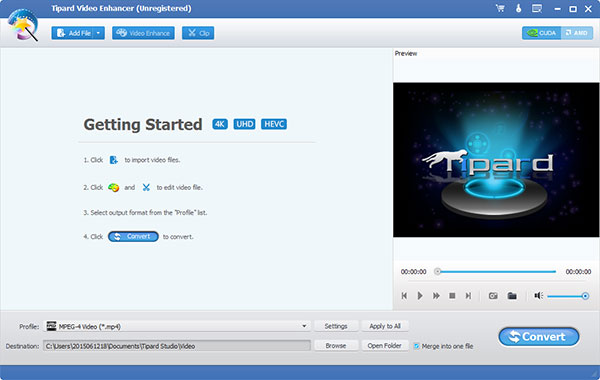This screenshot has height=380, width=600.
Task: Adjust the volume slider
Action: coord(567,296)
